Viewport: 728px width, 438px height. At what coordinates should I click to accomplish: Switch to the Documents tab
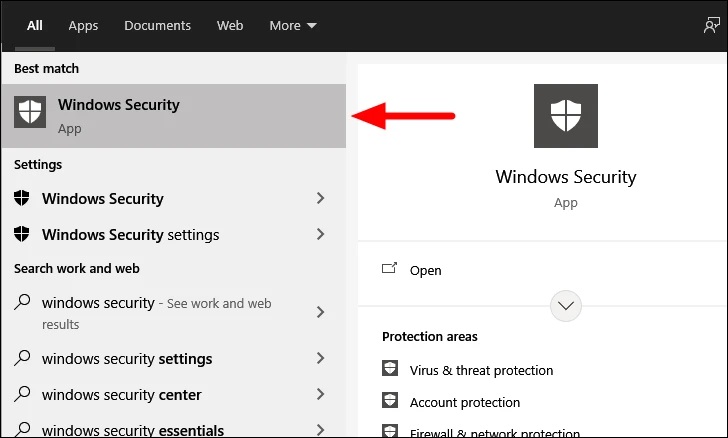pos(157,26)
